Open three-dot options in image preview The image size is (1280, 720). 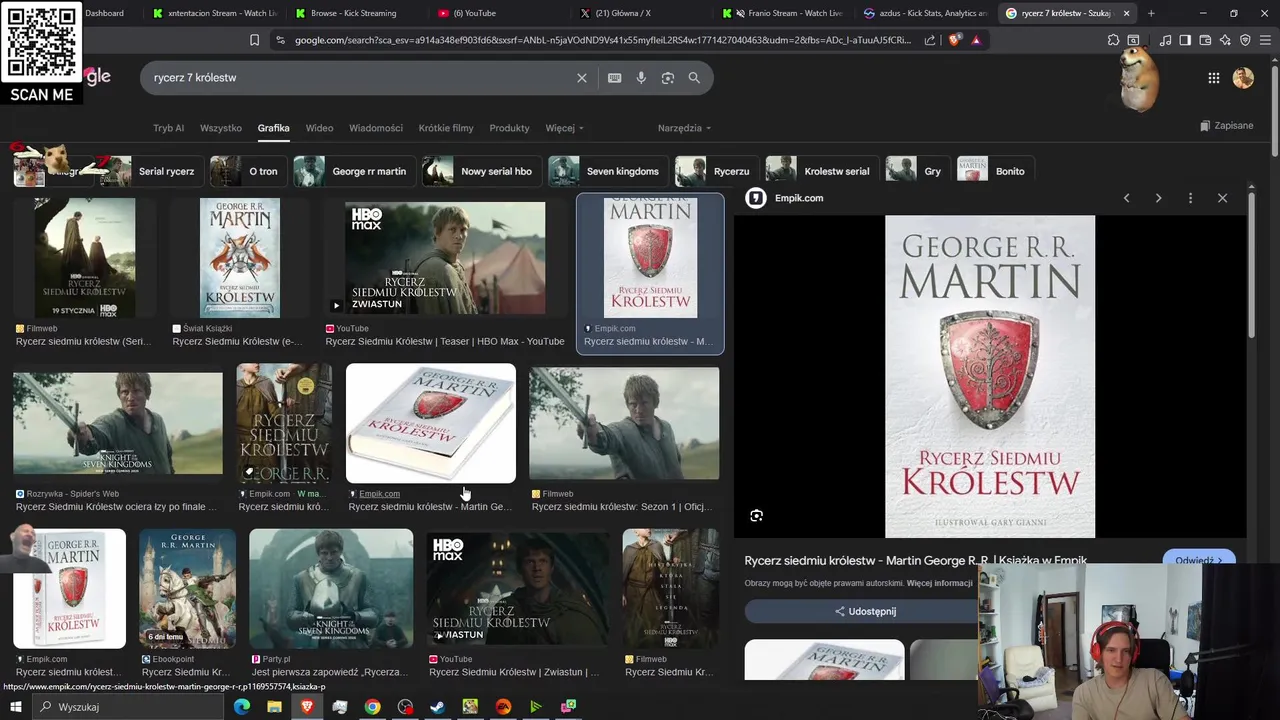tap(1190, 198)
